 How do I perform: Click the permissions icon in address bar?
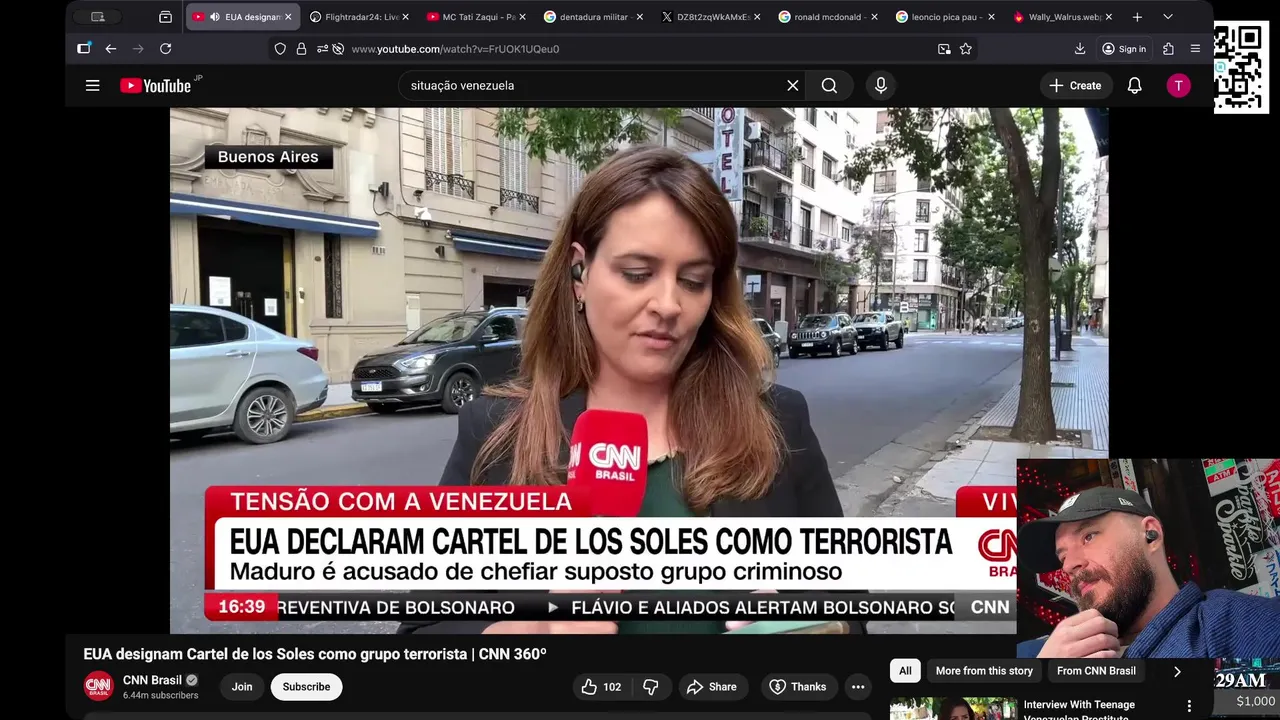(x=322, y=49)
